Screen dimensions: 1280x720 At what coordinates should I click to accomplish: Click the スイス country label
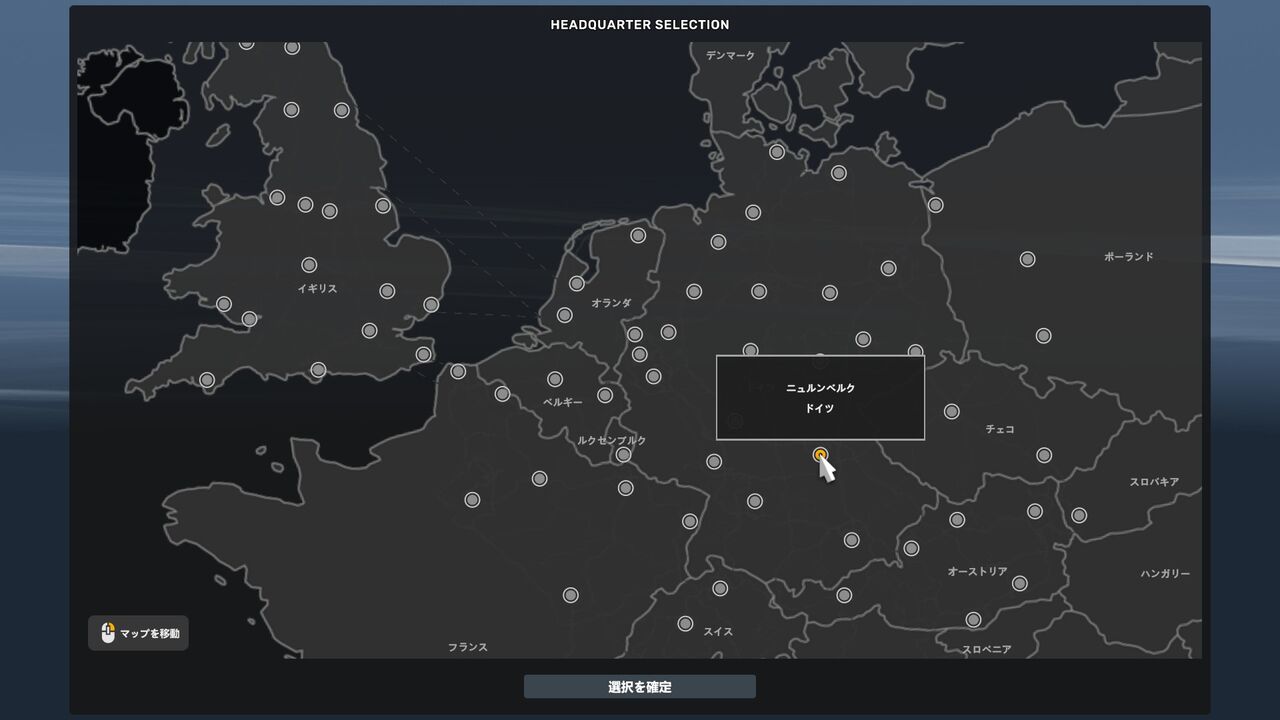pyautogui.click(x=718, y=632)
